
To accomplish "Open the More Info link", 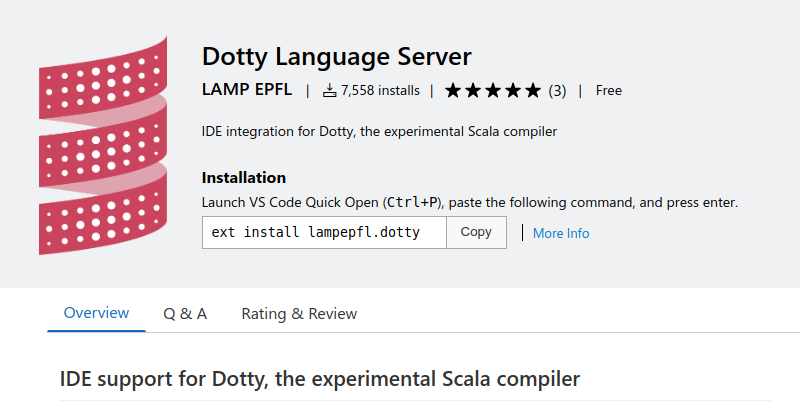I will 561,233.
